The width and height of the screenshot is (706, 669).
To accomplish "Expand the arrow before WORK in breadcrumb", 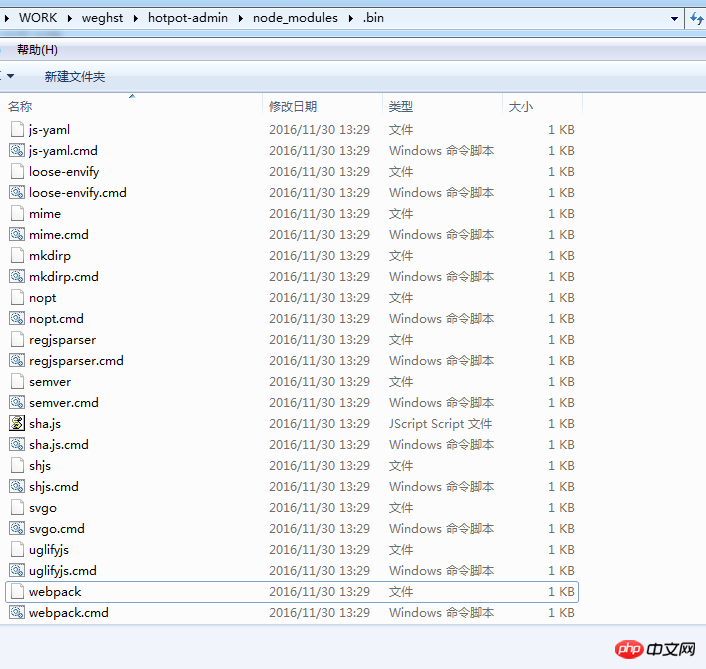I will 7,18.
